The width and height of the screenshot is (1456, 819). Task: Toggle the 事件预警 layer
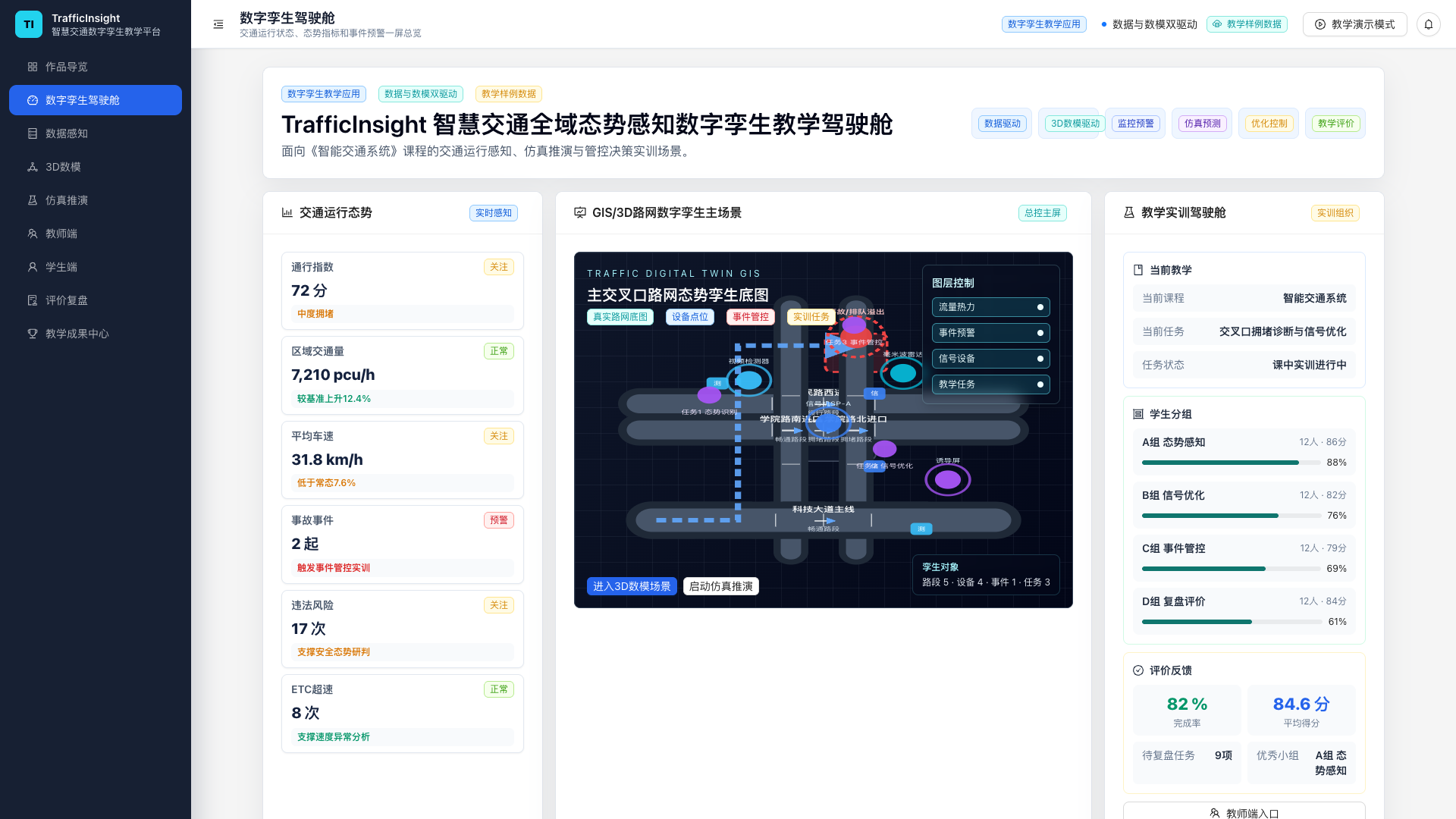tap(990, 333)
